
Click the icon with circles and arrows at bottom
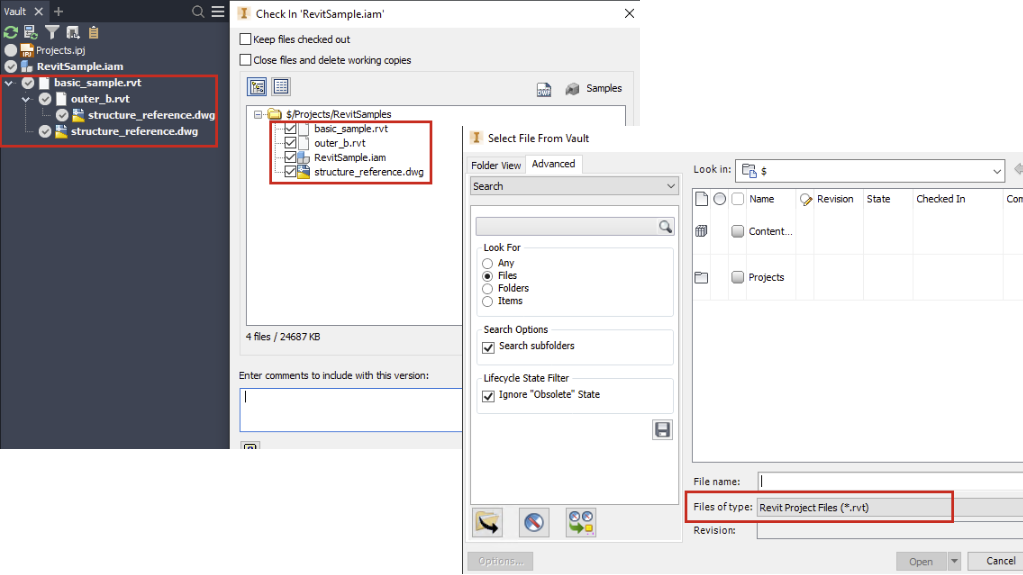pos(581,523)
